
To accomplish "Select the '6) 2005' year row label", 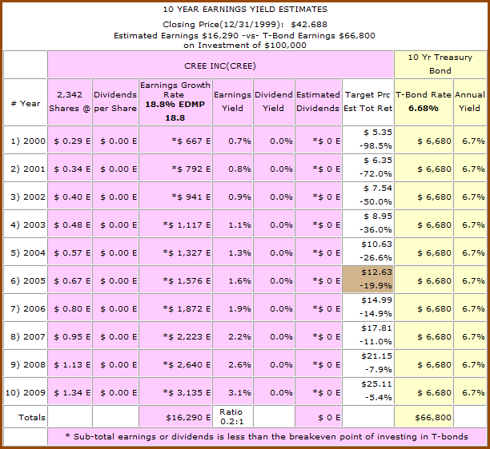I will point(25,280).
